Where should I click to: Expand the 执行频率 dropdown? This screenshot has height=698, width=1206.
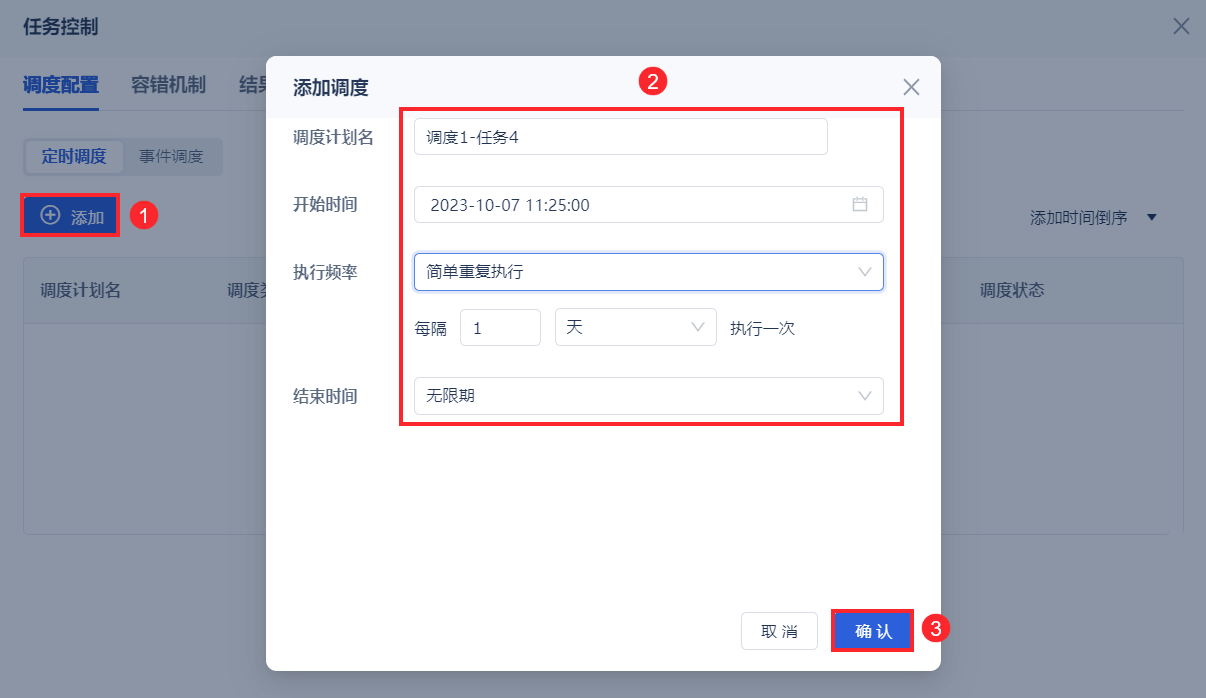pyautogui.click(x=649, y=272)
